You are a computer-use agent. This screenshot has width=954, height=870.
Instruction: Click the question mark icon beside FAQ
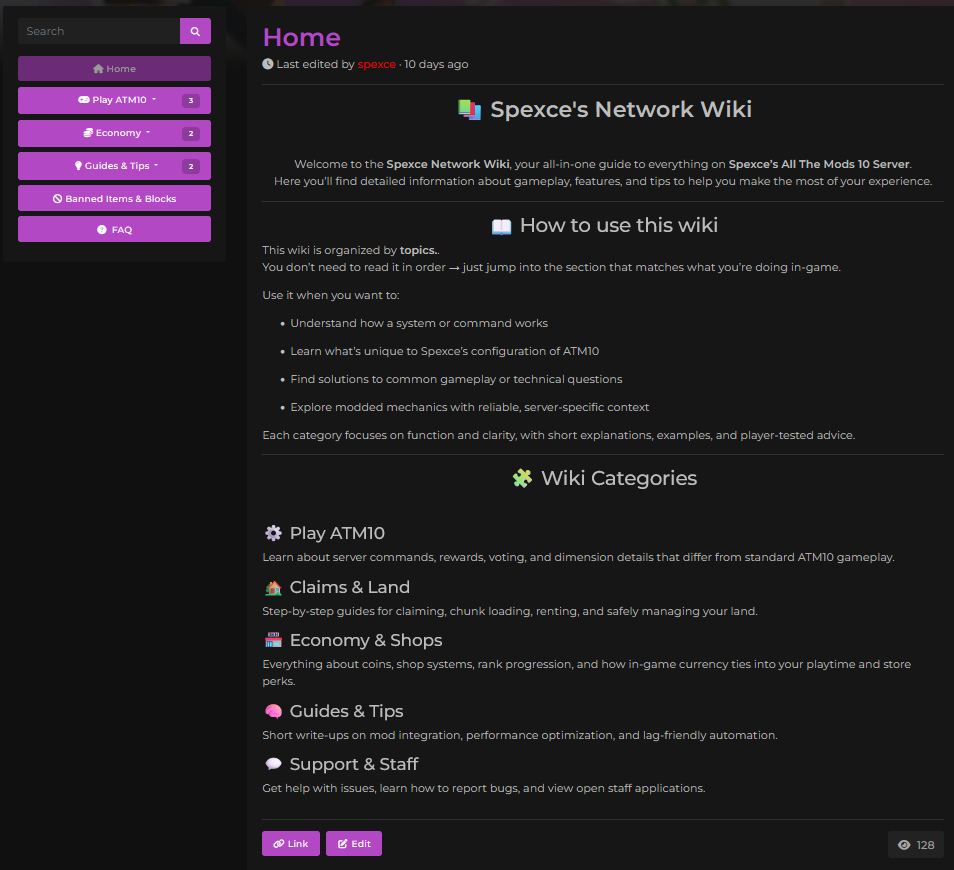point(102,230)
